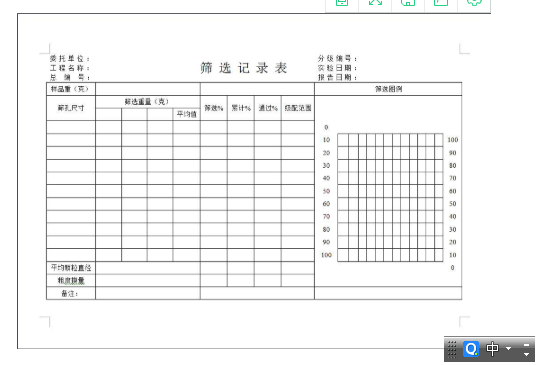Open the IME options arrow at far right

point(526,354)
